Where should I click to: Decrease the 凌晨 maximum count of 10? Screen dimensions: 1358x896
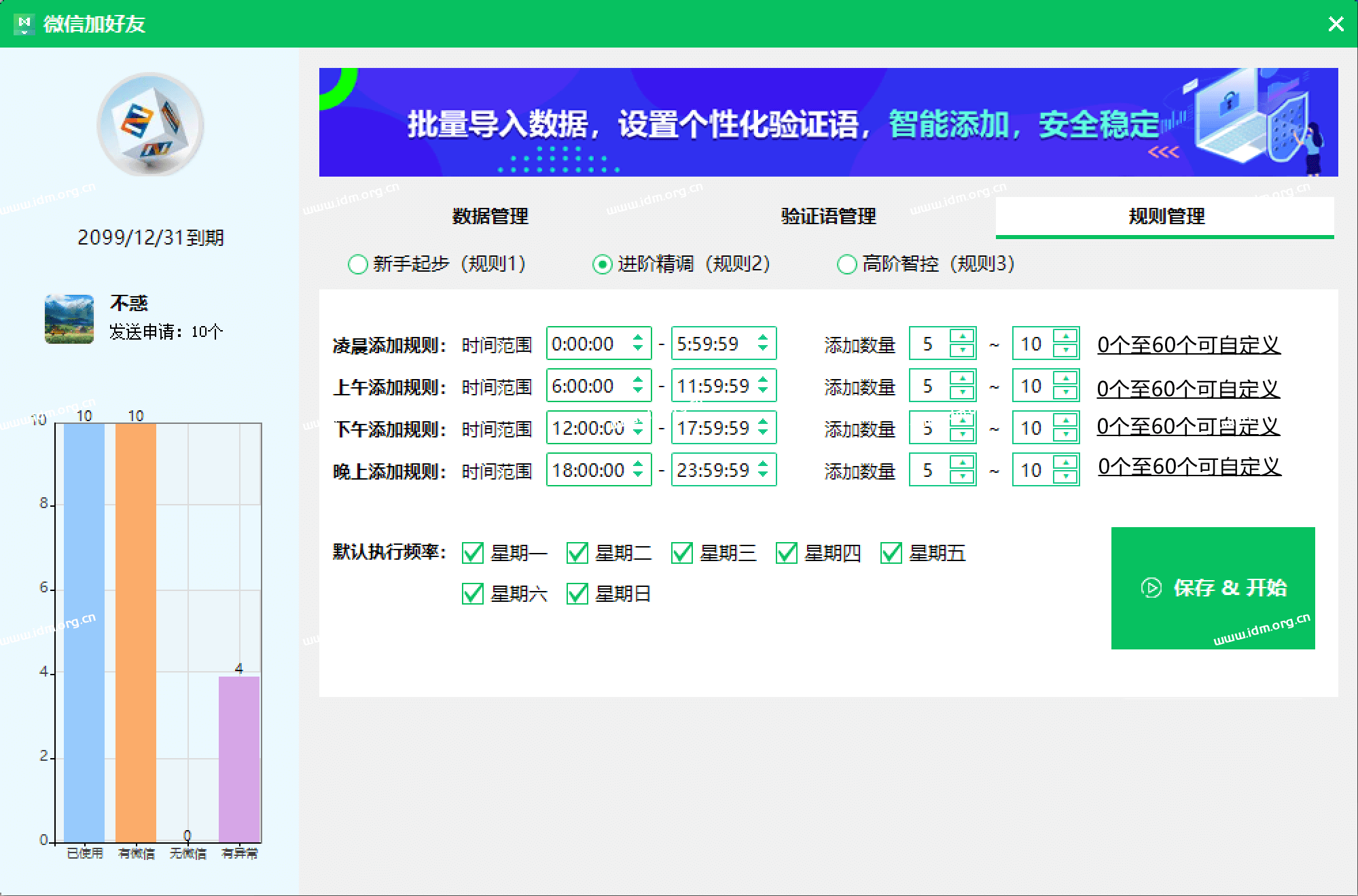[x=1065, y=351]
